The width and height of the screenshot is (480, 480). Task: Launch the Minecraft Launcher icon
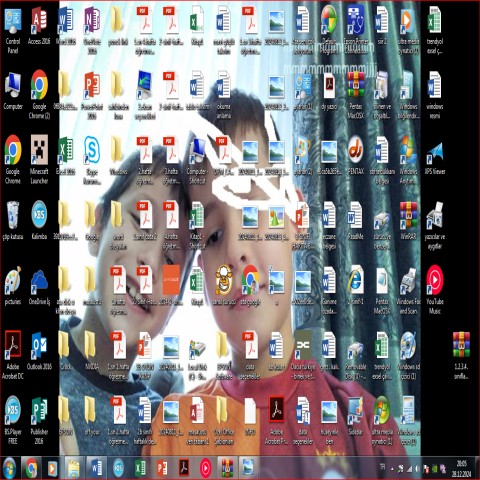(39, 159)
